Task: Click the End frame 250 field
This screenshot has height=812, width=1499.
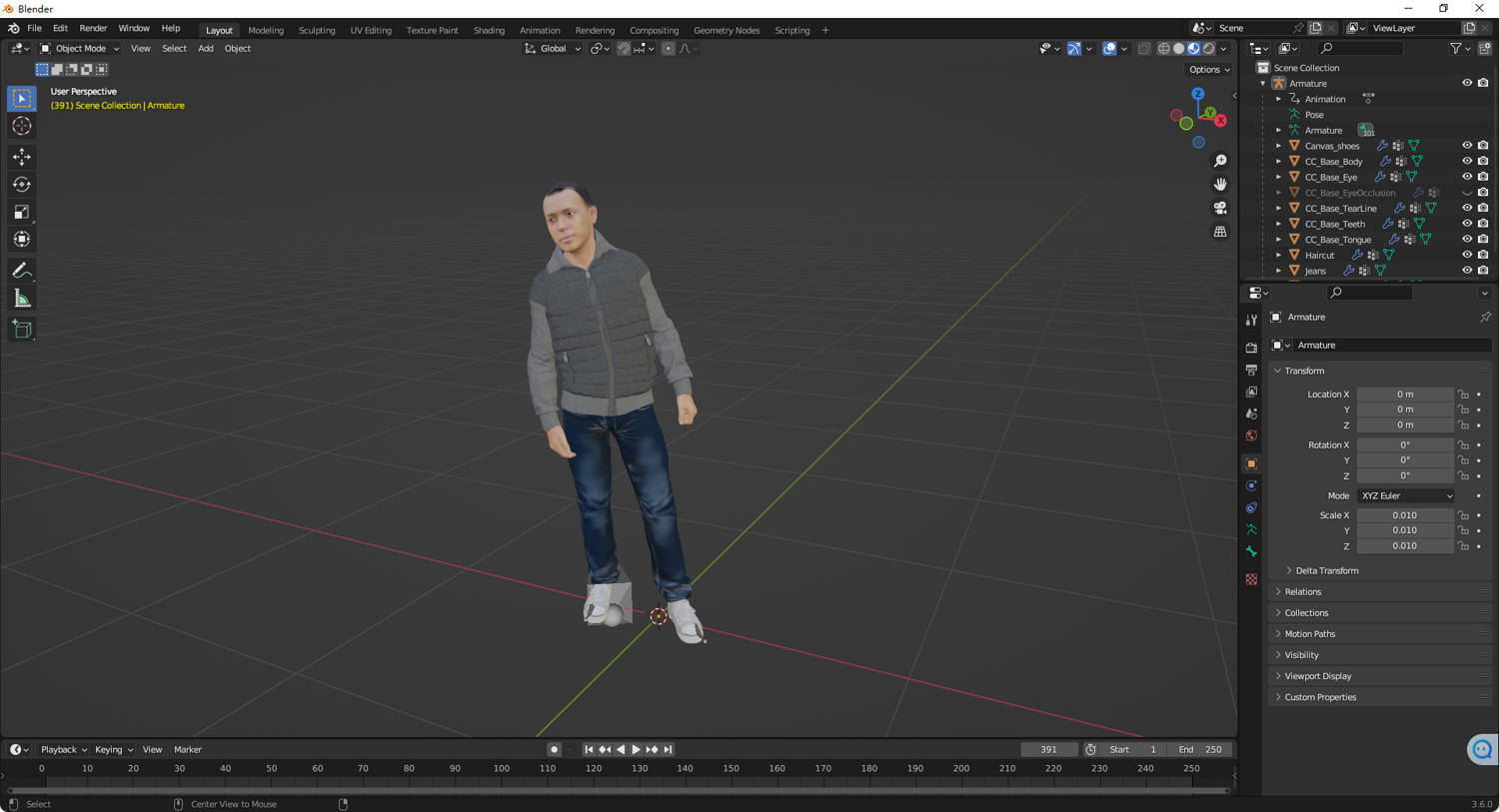Action: 1200,749
